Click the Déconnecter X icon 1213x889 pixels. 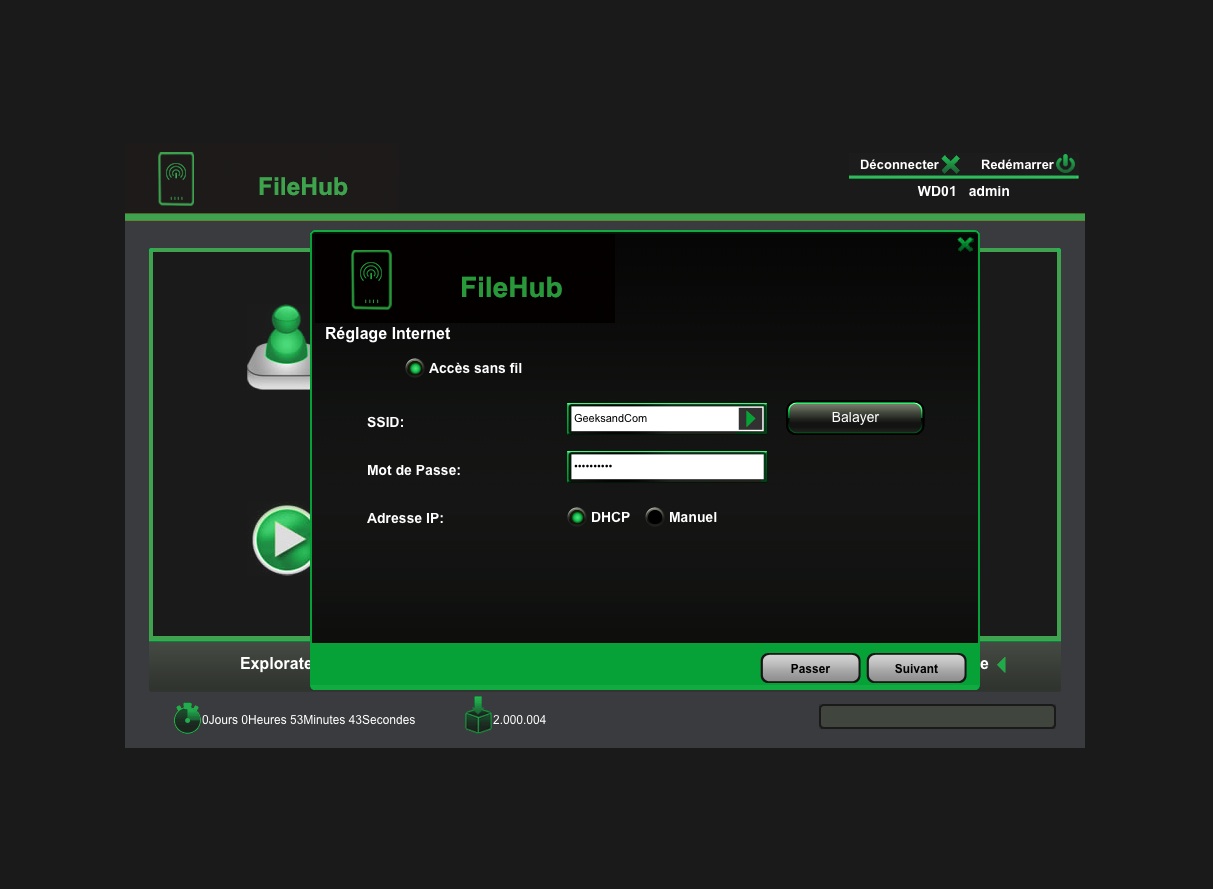950,164
